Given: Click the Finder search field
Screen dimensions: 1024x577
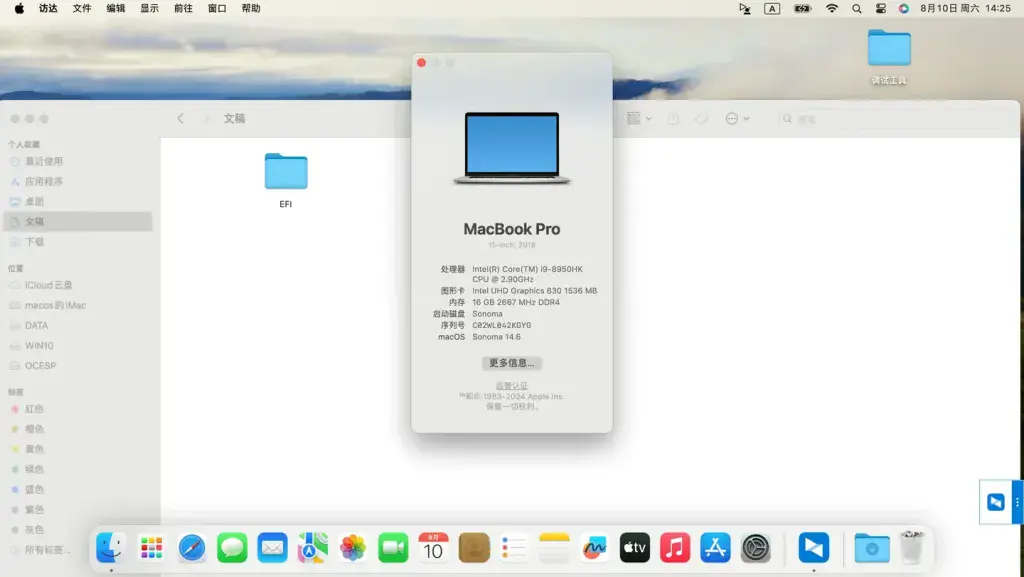Looking at the screenshot, I should (x=895, y=119).
